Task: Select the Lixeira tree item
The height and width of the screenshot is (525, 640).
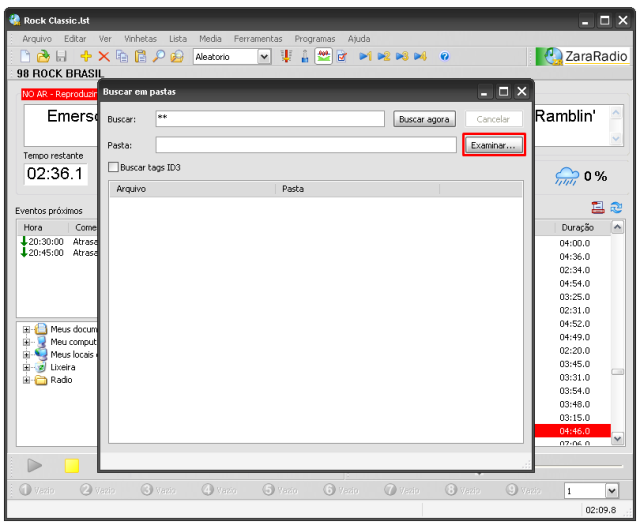Action: (62, 367)
